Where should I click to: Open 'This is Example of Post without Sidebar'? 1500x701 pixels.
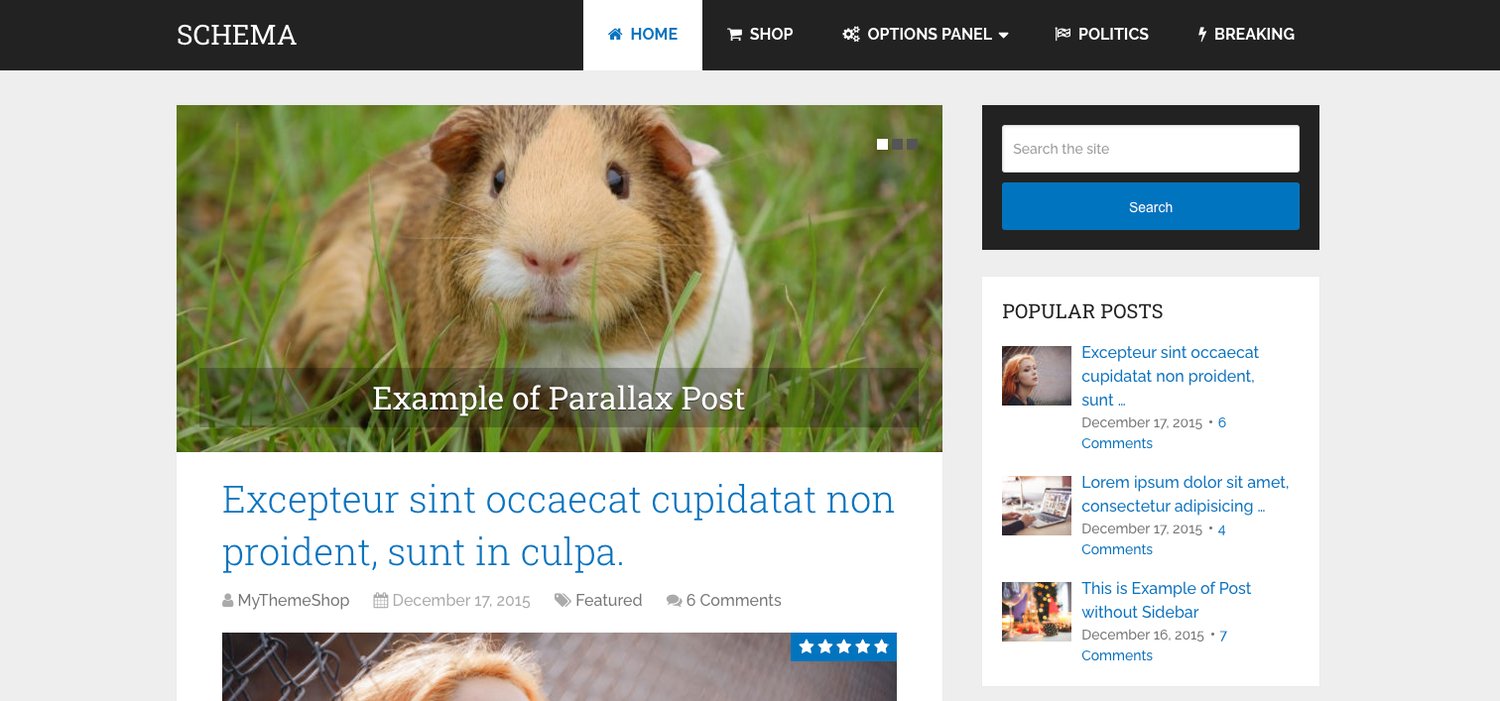point(1166,600)
